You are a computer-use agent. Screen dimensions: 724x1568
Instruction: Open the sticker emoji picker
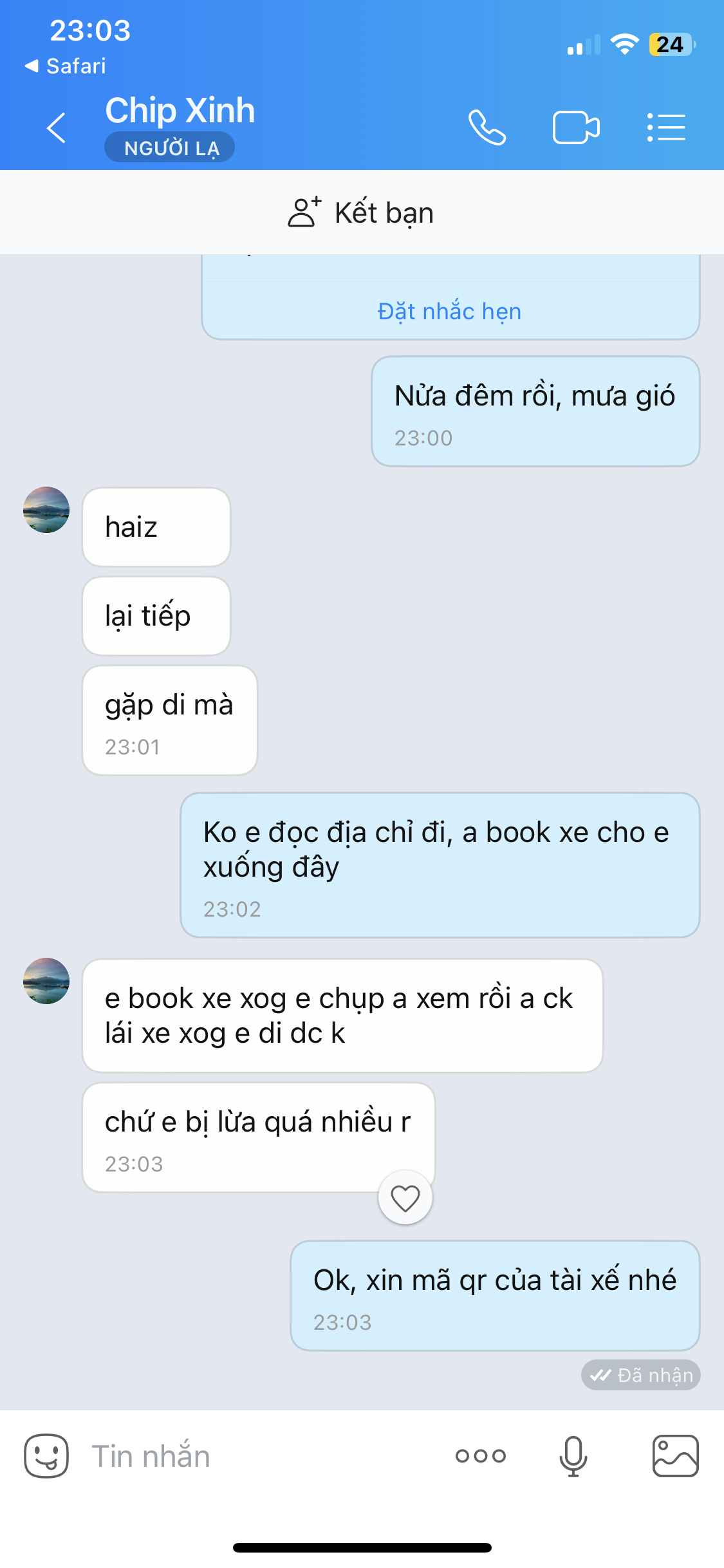[x=46, y=1456]
